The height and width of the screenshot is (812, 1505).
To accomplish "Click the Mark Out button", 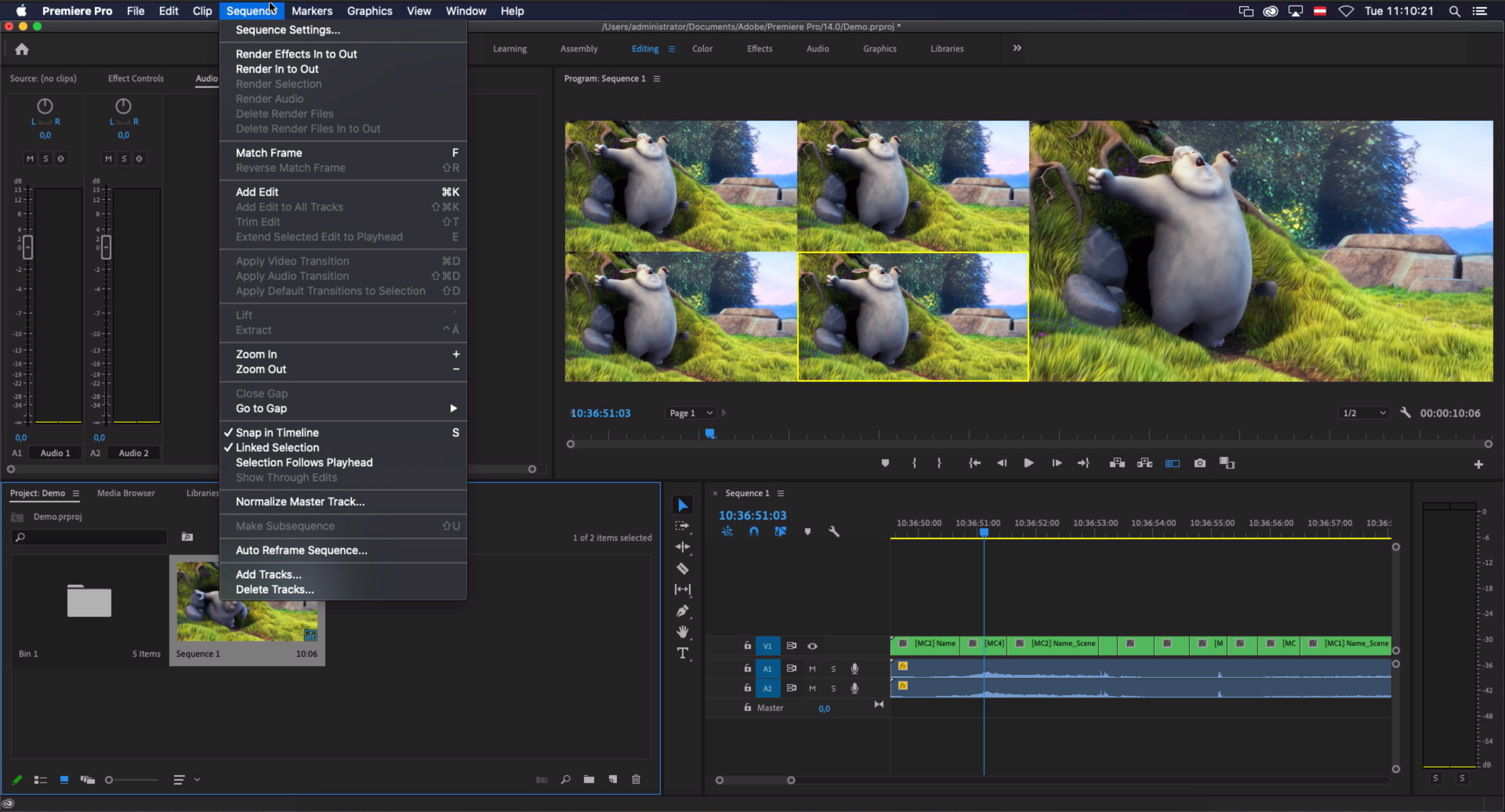I will (939, 463).
